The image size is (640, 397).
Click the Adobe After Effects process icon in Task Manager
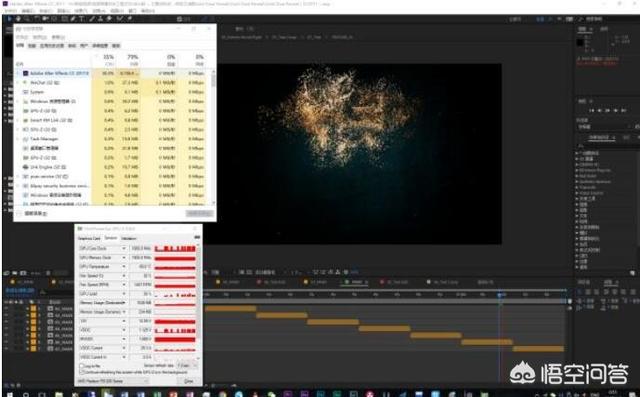pos(25,73)
